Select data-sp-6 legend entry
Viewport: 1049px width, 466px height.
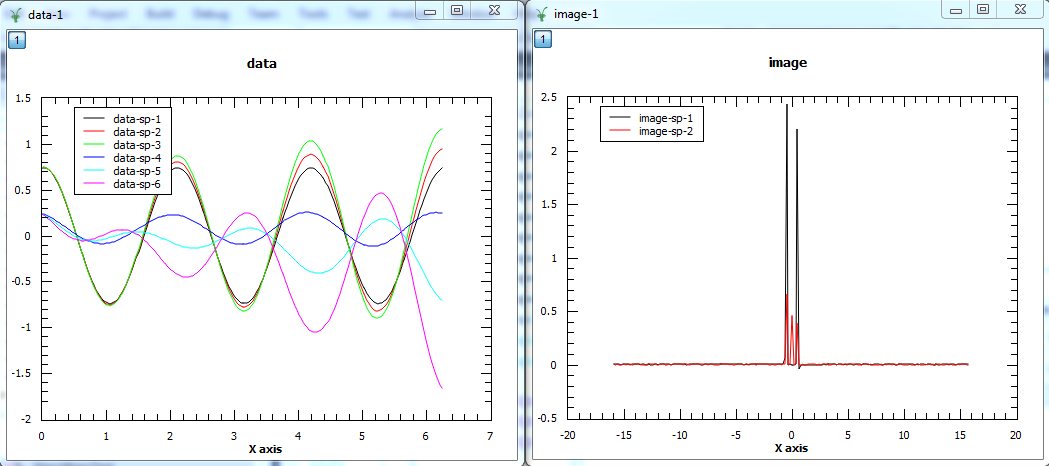[x=137, y=184]
